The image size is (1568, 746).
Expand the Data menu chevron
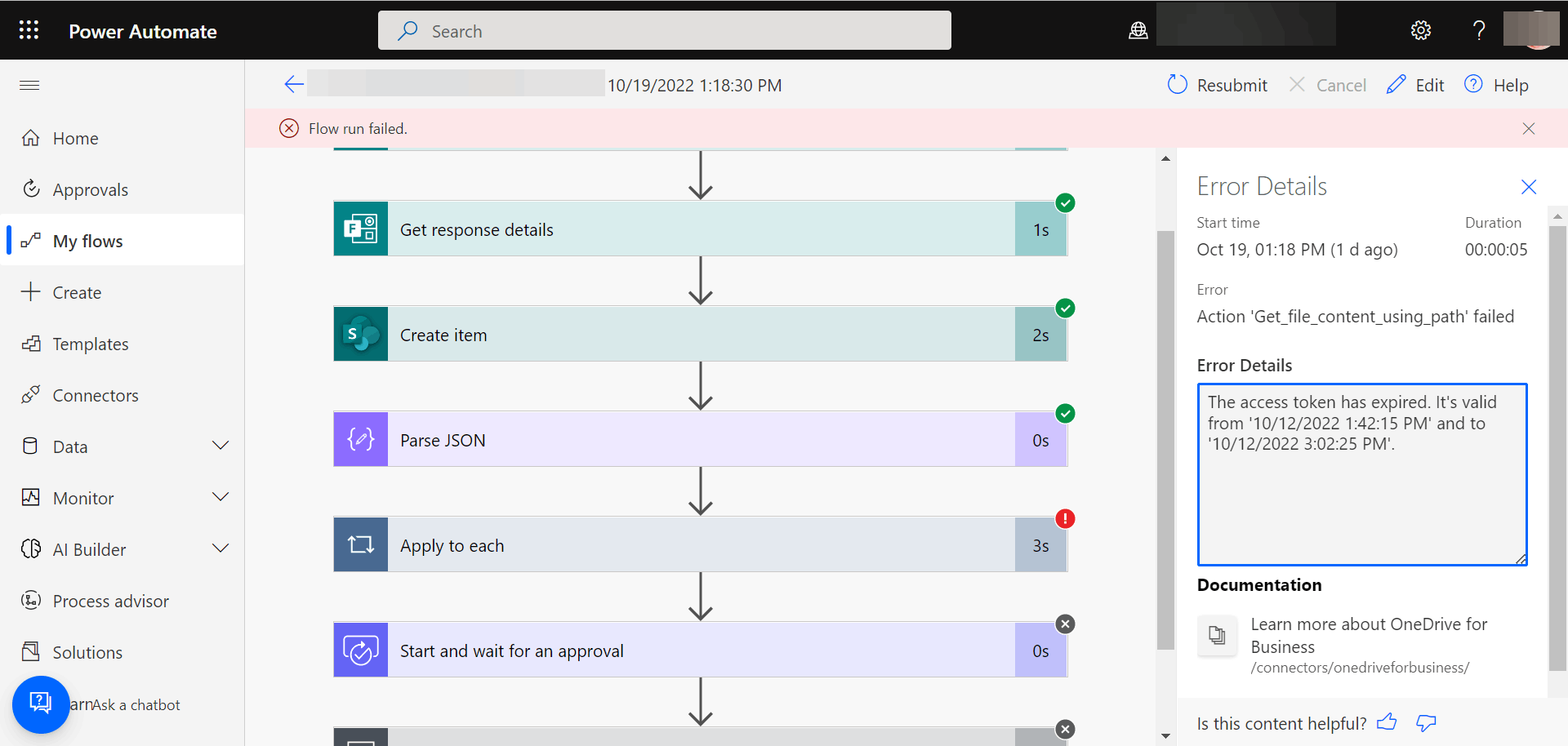click(x=220, y=446)
